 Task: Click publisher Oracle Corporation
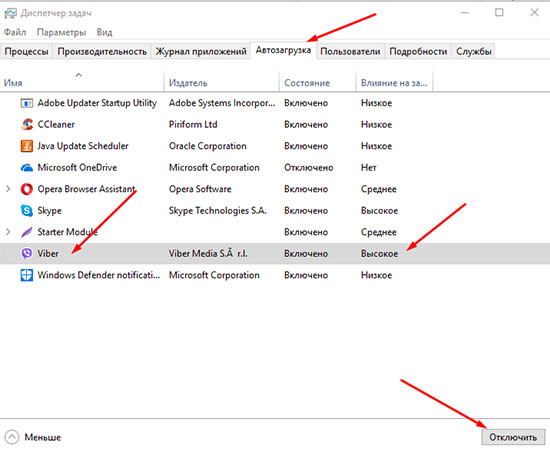pos(208,146)
